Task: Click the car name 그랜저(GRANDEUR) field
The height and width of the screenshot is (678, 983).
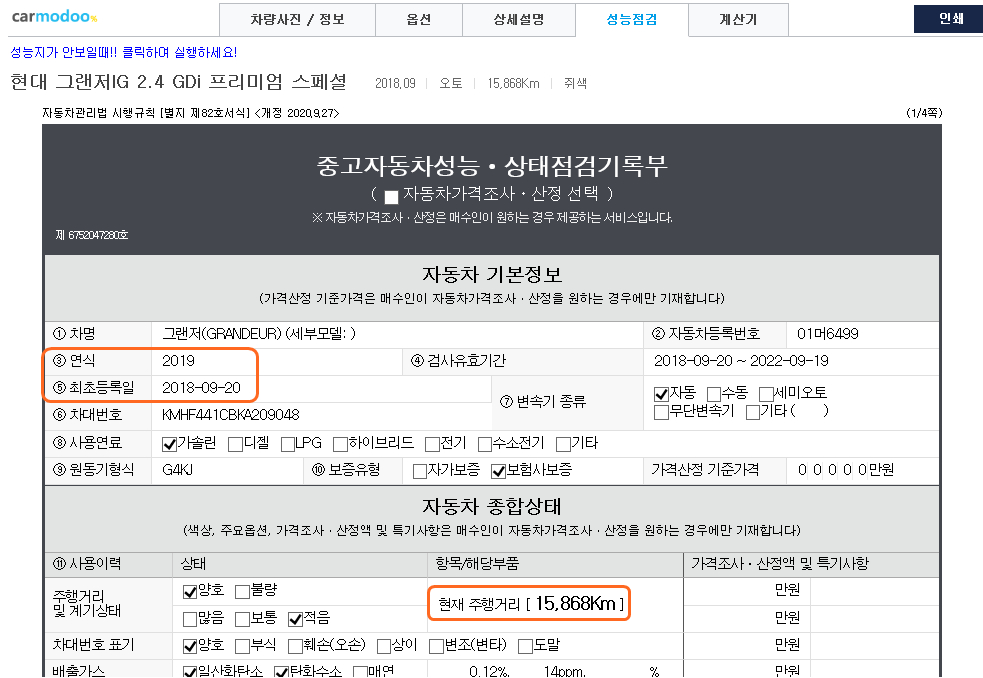Action: click(259, 334)
